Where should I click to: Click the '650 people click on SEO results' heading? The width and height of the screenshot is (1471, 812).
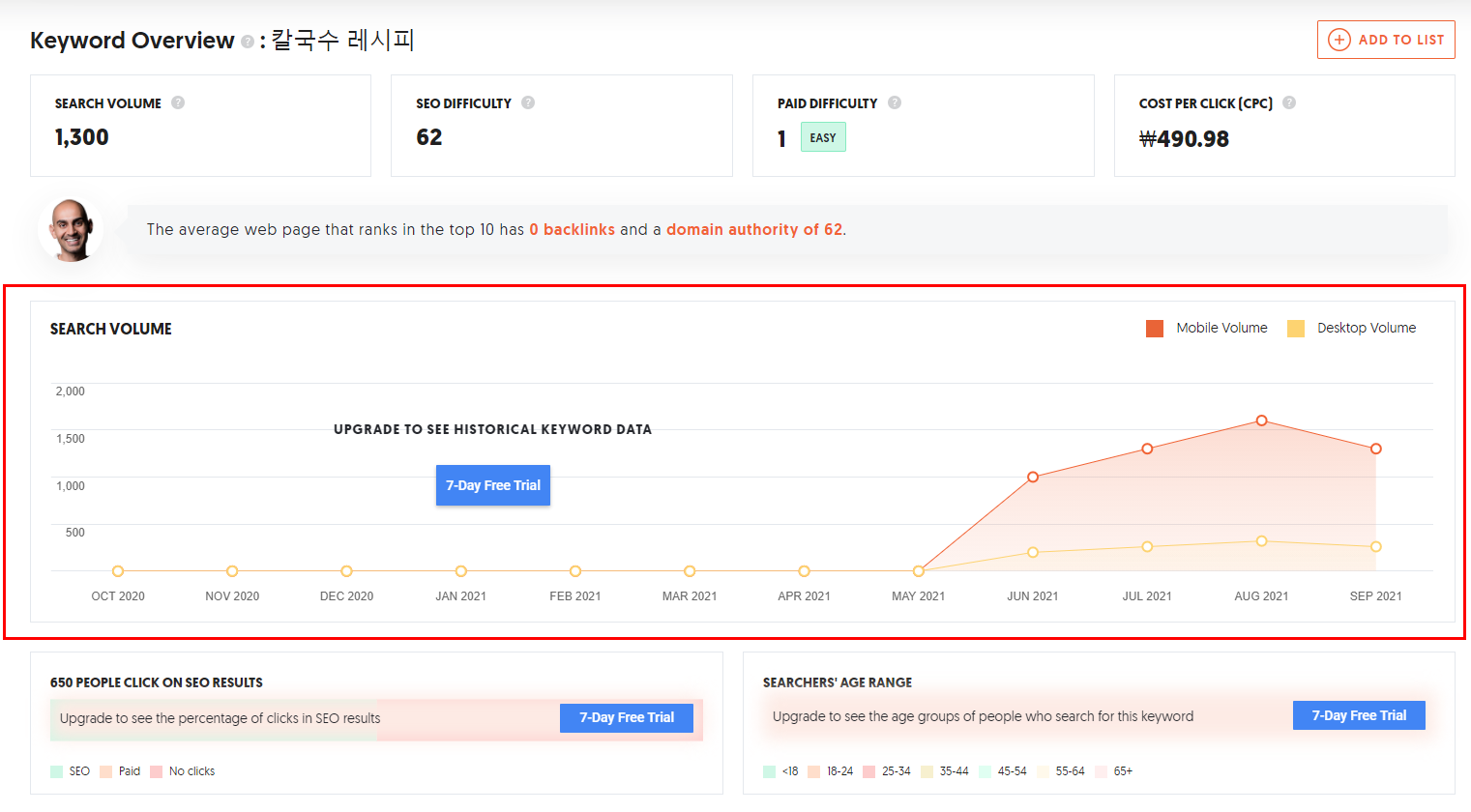tap(157, 682)
